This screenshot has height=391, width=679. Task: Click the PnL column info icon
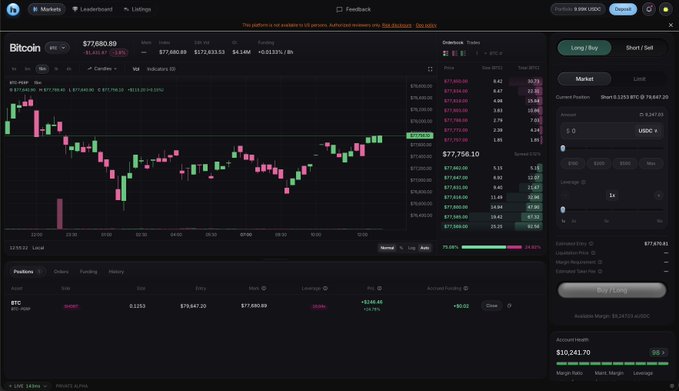(379, 288)
